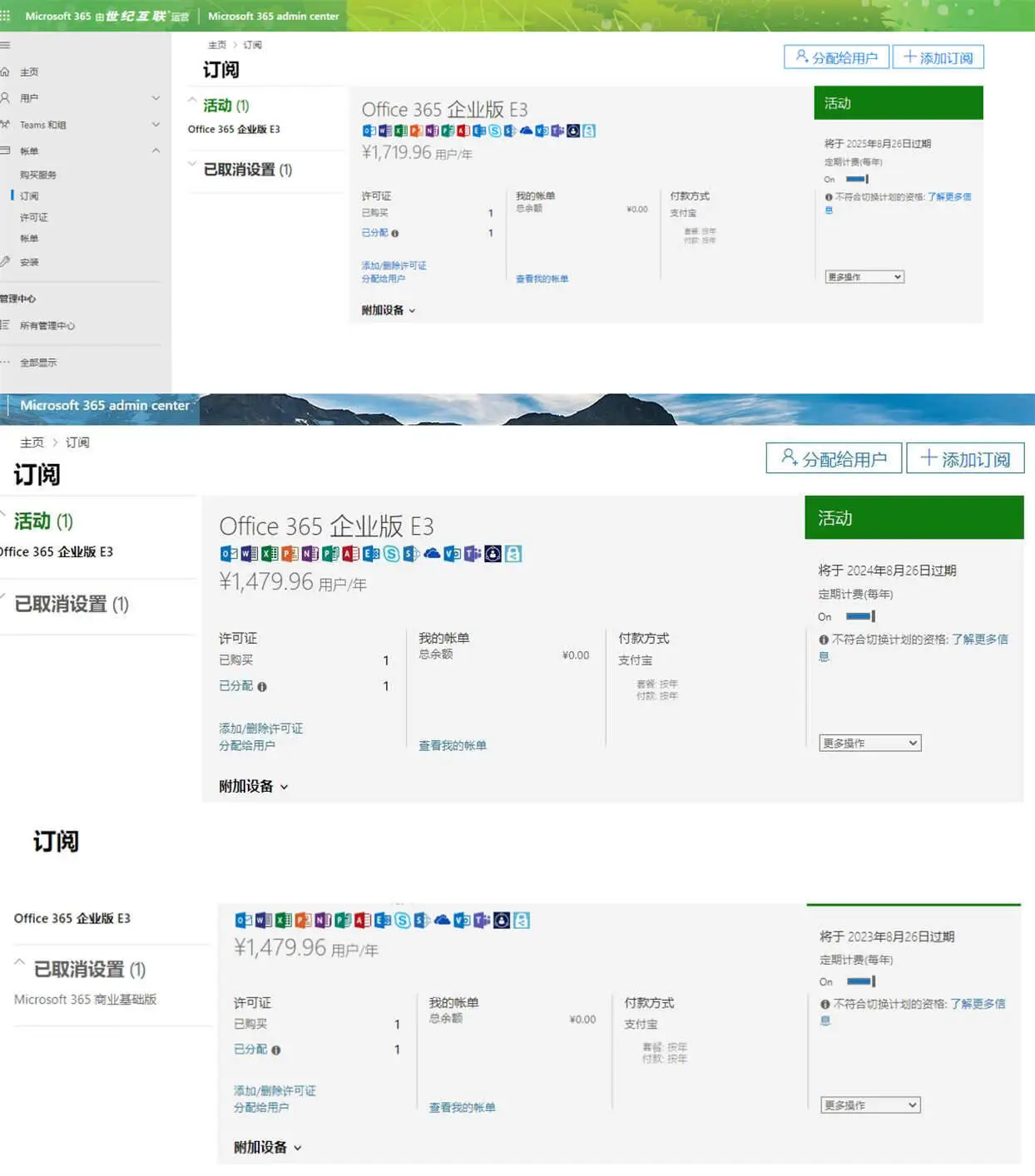The height and width of the screenshot is (1176, 1035).
Task: Click 全部显示 in the sidebar
Action: tap(38, 363)
